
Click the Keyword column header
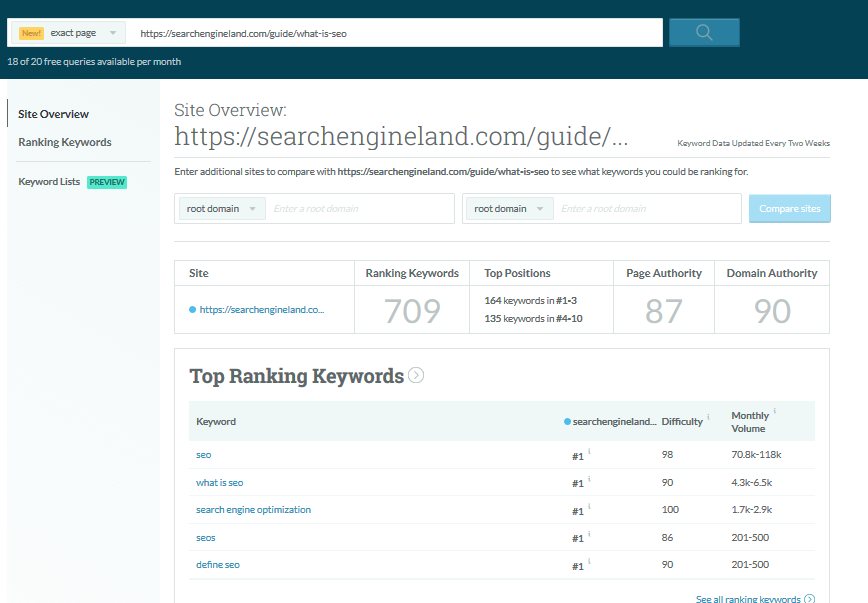pos(216,421)
